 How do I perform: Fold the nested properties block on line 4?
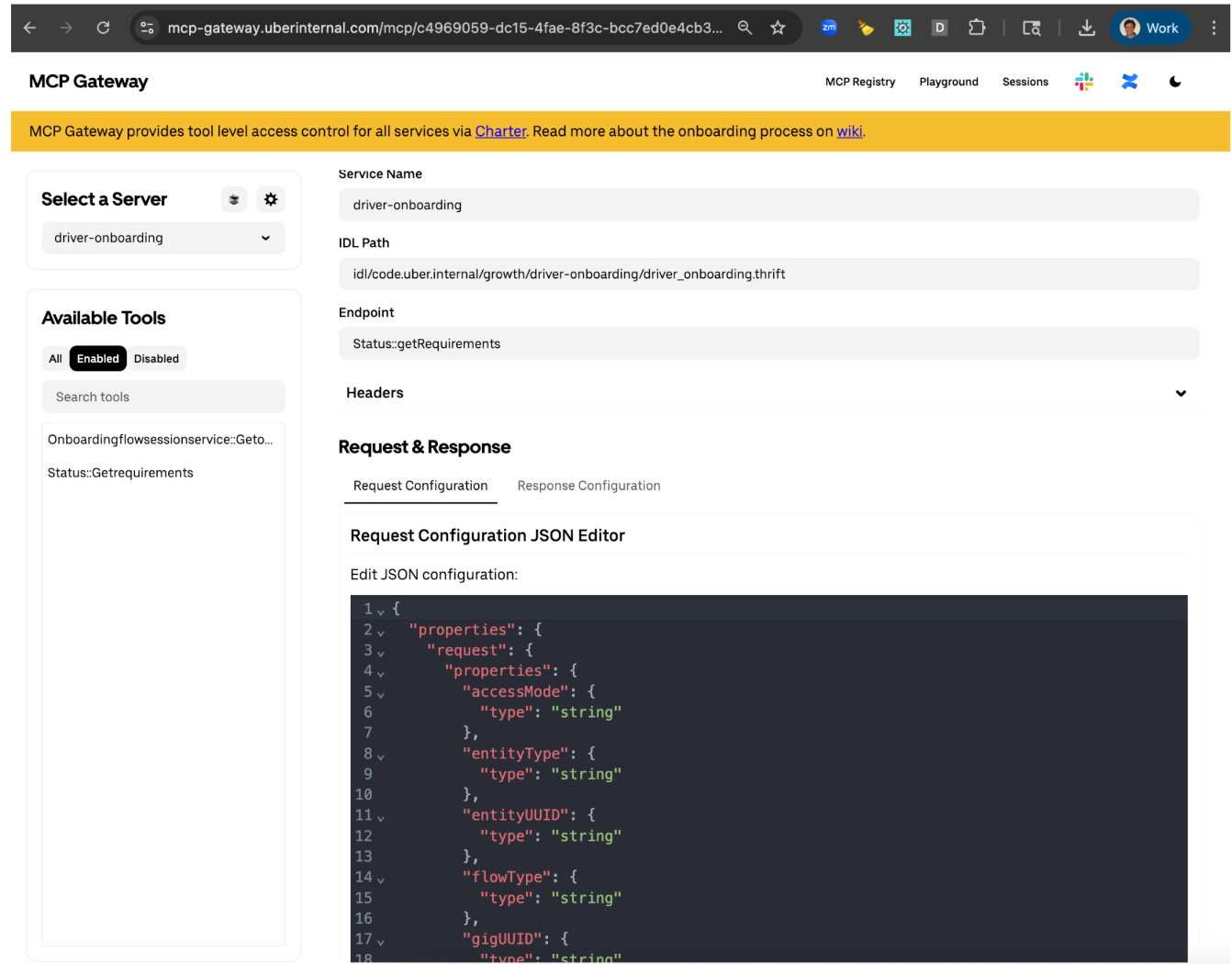pyautogui.click(x=381, y=673)
